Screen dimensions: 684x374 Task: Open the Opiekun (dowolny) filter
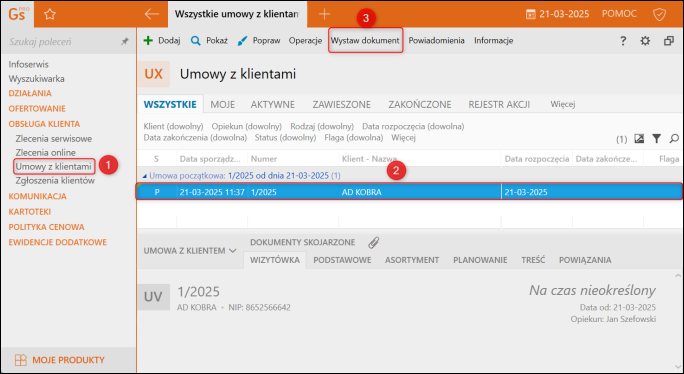(247, 127)
